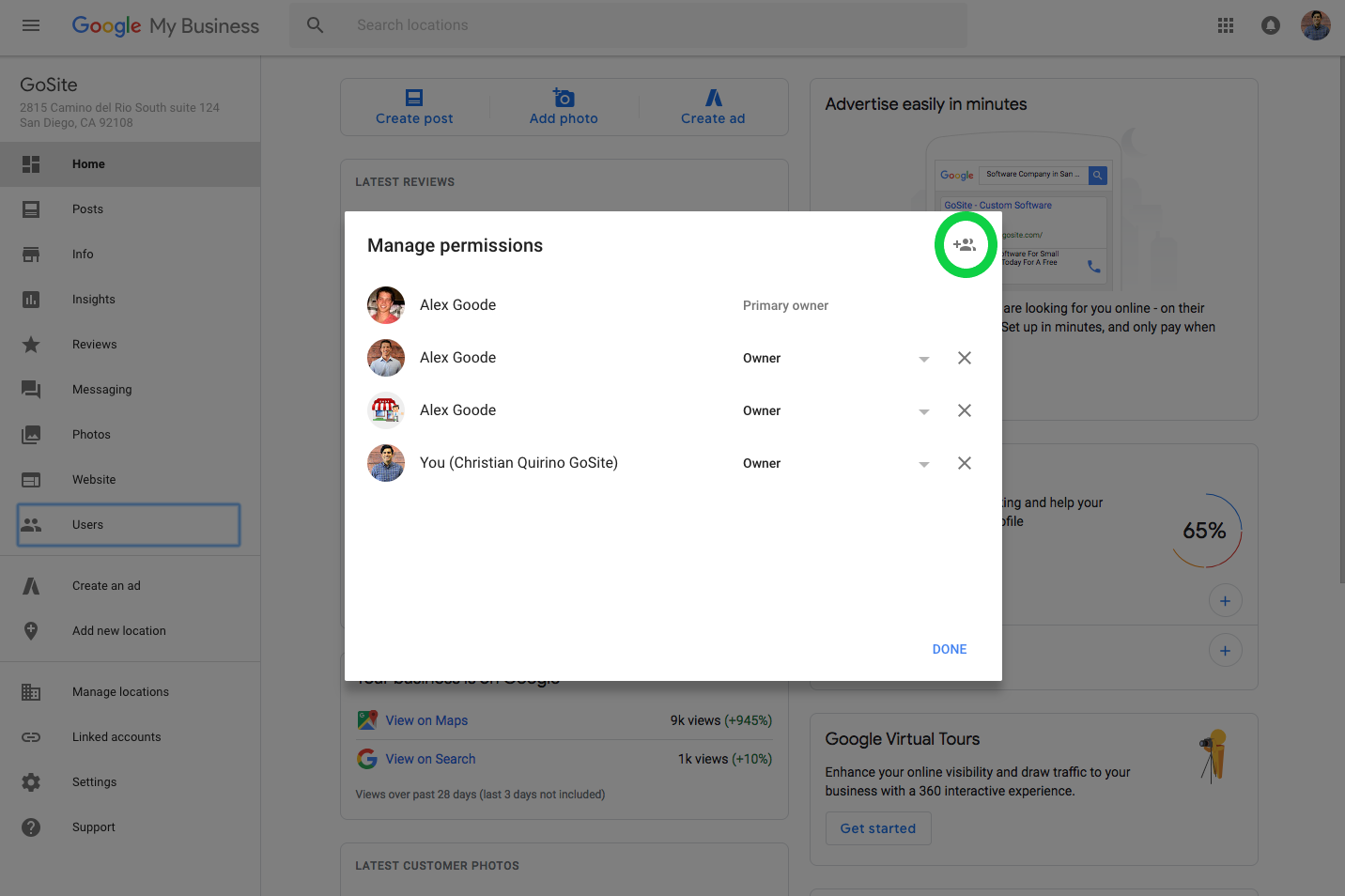1345x896 pixels.
Task: Open the Insights menu item
Action: tap(130, 300)
